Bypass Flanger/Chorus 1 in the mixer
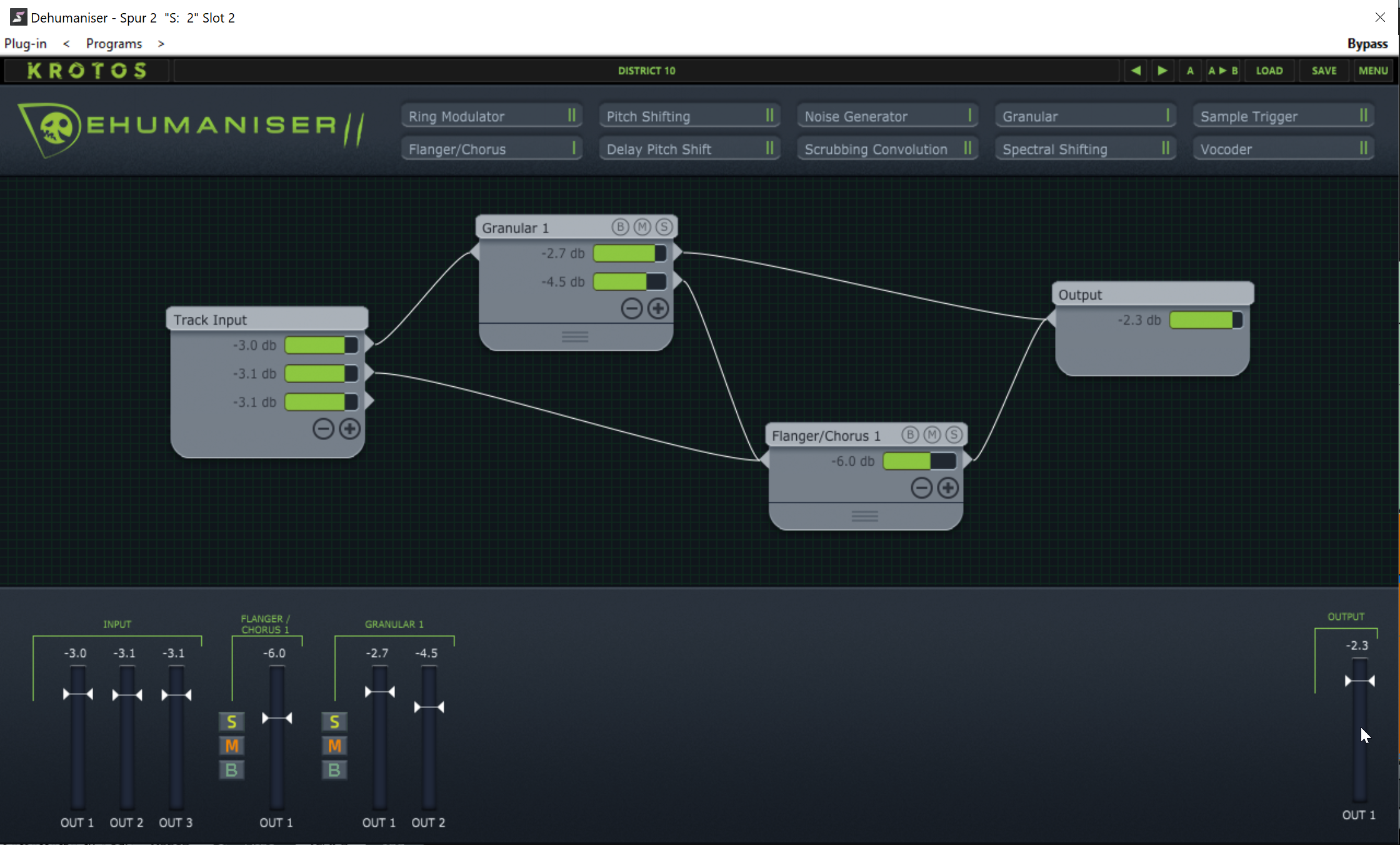This screenshot has height=845, width=1400. point(231,770)
